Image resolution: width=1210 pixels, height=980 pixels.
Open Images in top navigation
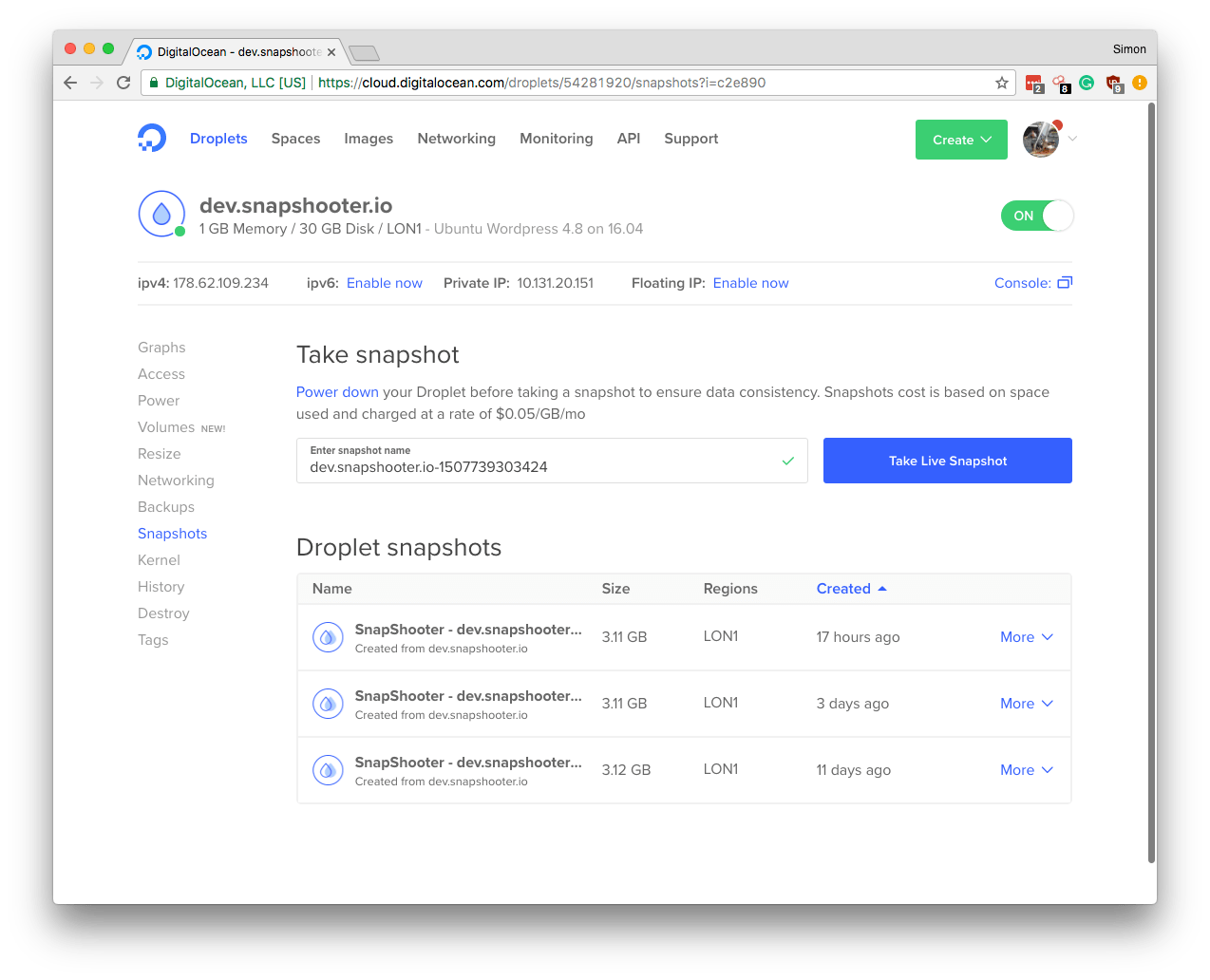click(369, 139)
